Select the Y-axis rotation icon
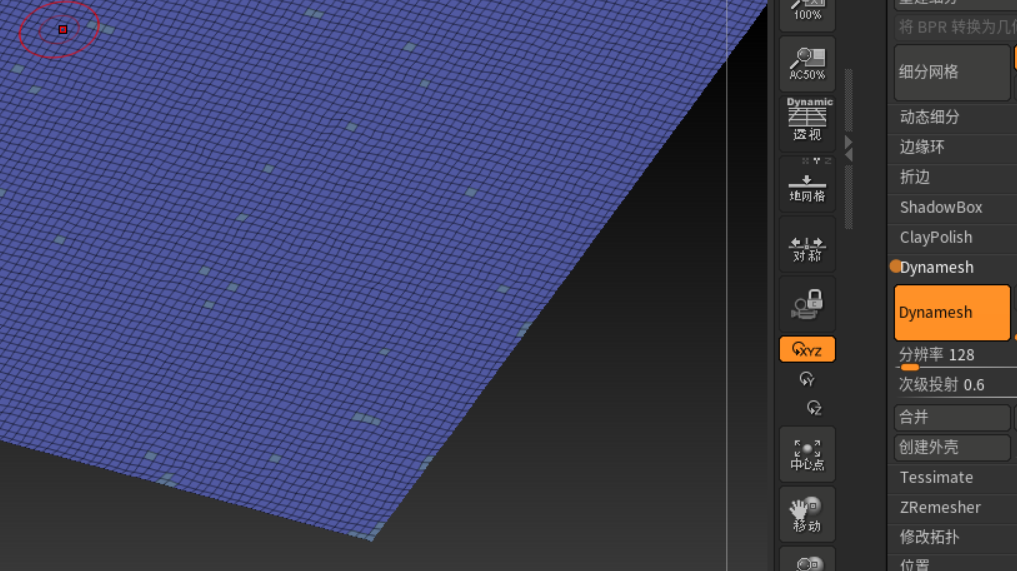The width and height of the screenshot is (1017, 571). [807, 379]
